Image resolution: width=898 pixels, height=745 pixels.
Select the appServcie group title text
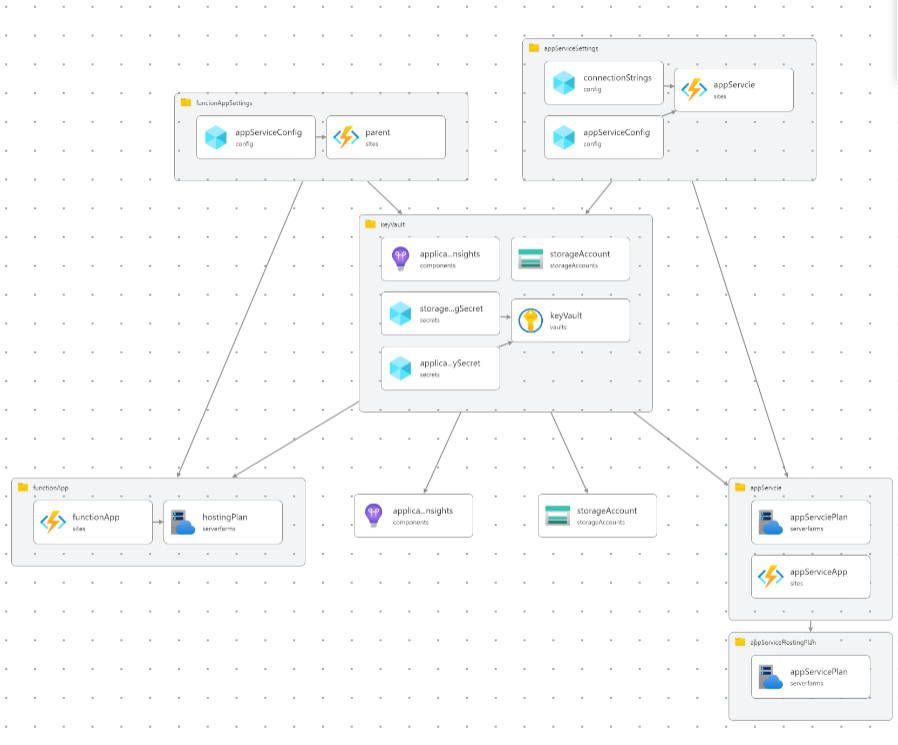click(766, 488)
